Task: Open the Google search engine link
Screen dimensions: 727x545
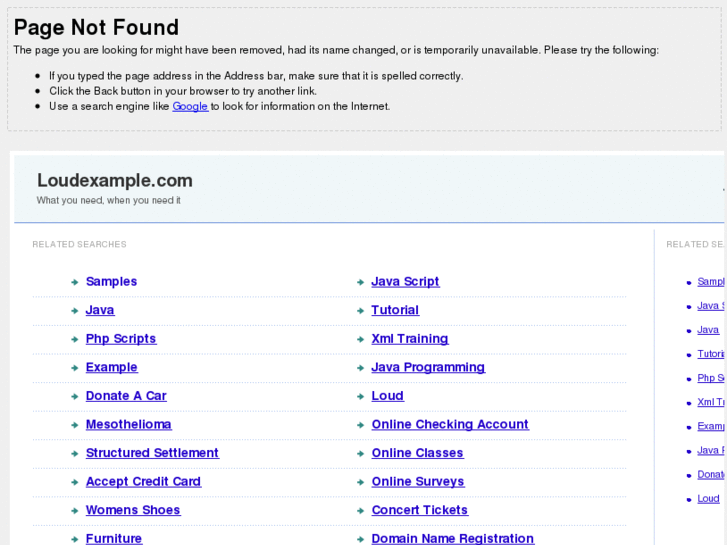Action: click(190, 106)
